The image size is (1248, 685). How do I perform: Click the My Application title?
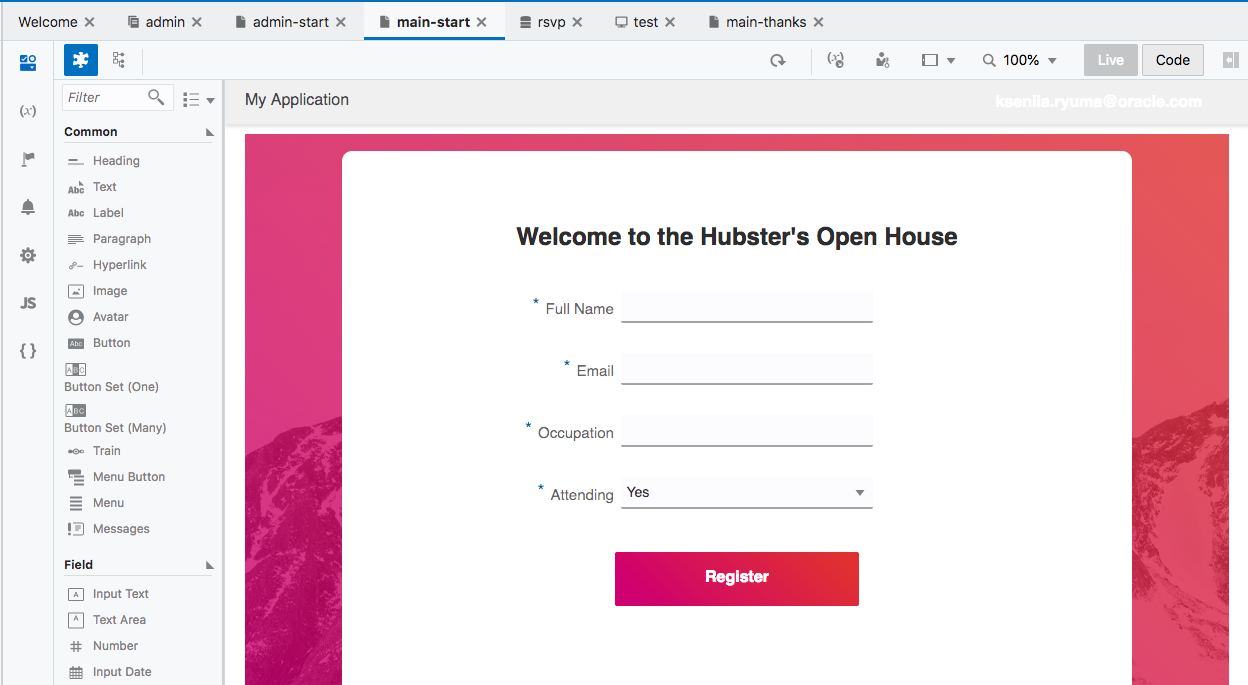[297, 100]
